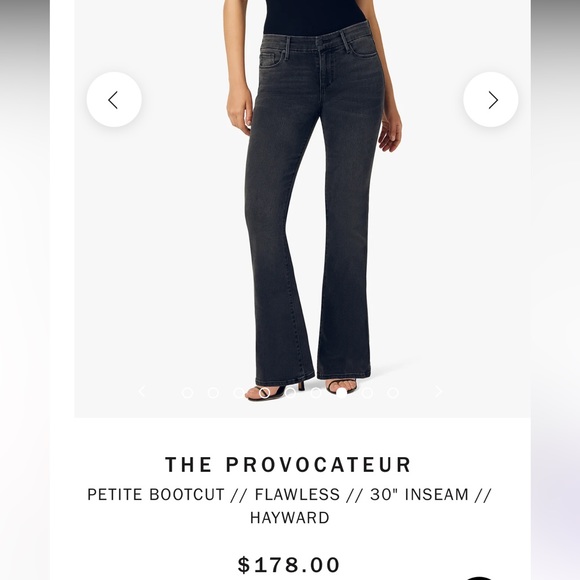The width and height of the screenshot is (580, 580).
Task: Tap the black round button near price
Action: (x=480, y=578)
